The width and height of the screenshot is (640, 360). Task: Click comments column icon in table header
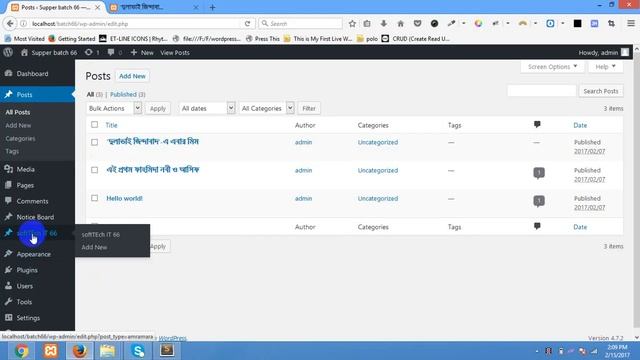click(537, 124)
